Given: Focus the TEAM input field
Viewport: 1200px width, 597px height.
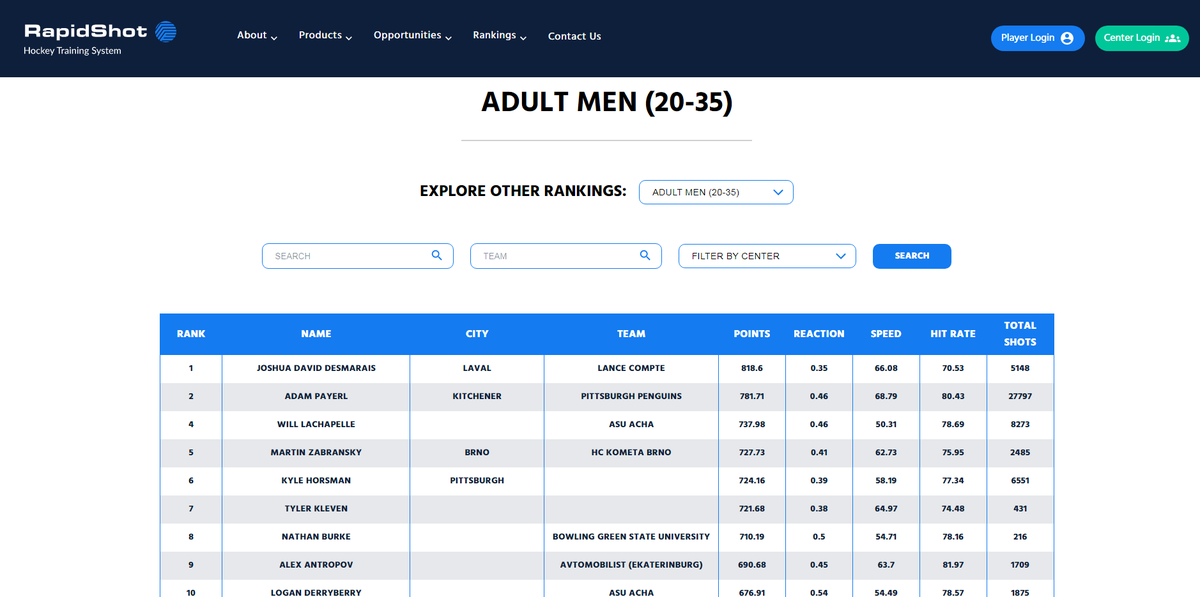Looking at the screenshot, I should (x=566, y=256).
